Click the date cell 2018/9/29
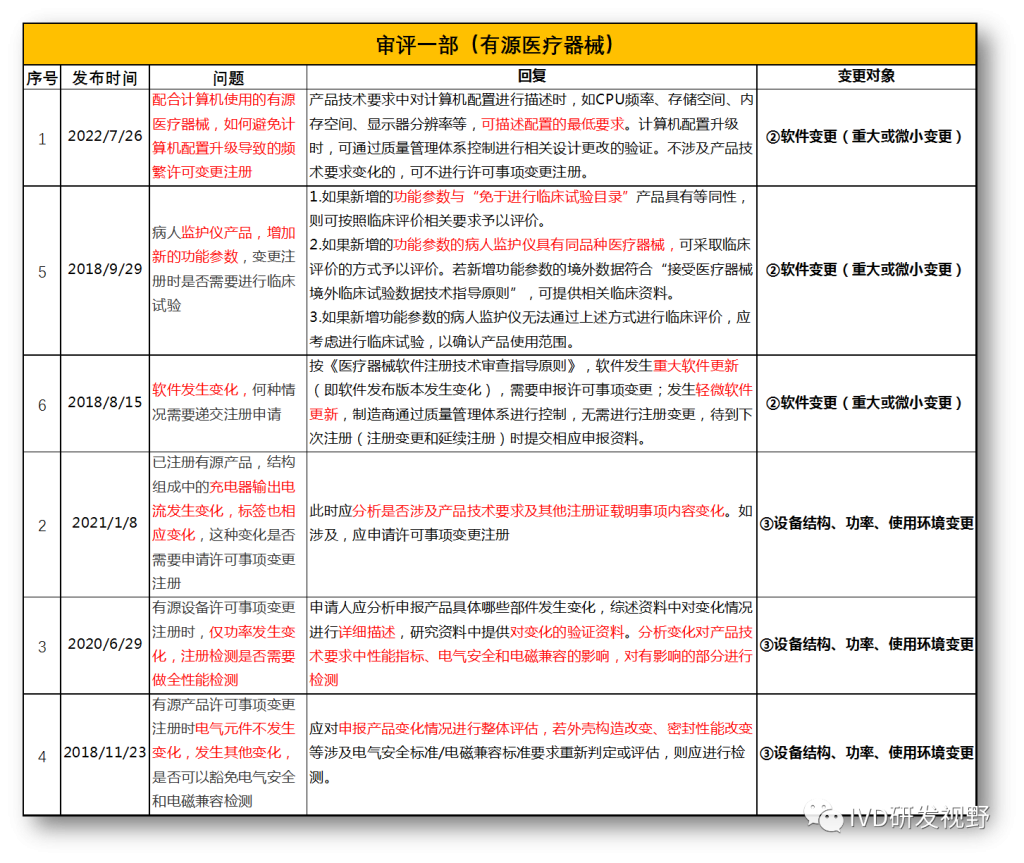This screenshot has width=1024, height=863. [105, 270]
